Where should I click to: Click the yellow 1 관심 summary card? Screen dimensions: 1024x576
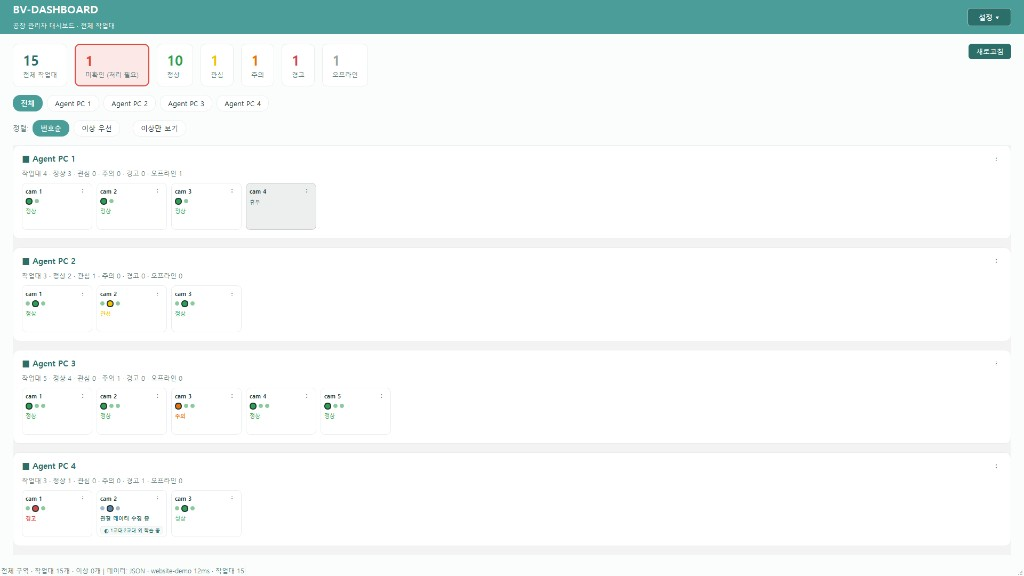coord(217,65)
